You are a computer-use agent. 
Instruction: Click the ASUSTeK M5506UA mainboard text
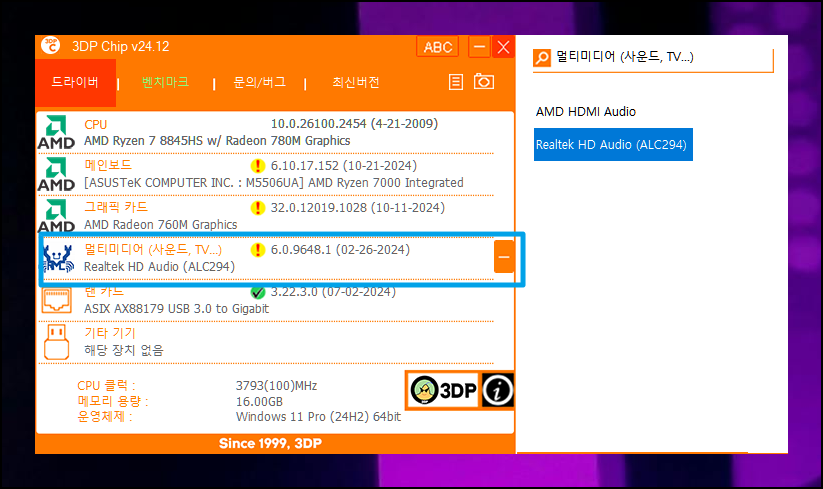pyautogui.click(x=273, y=183)
